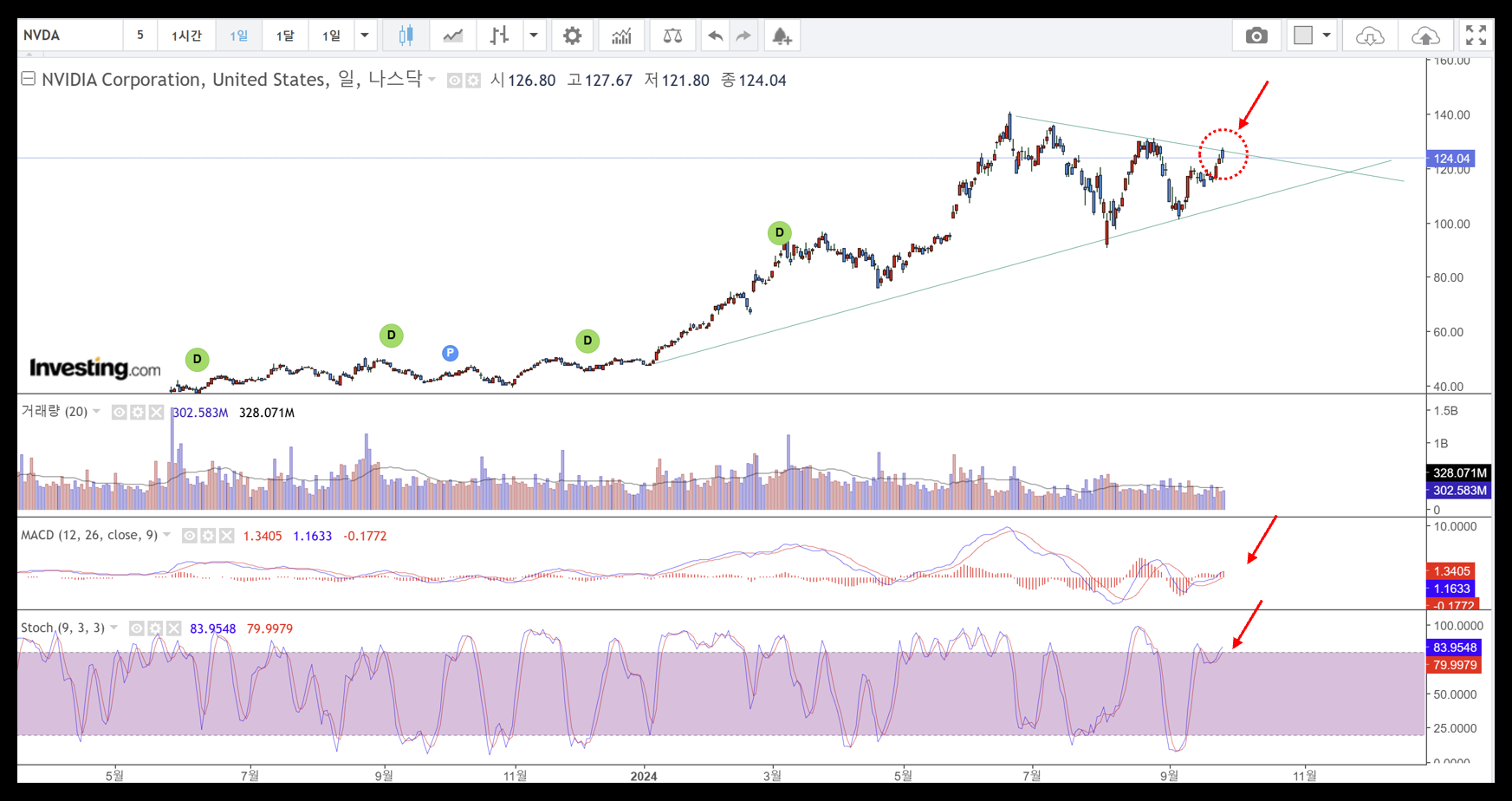Select the 1달 interval
Image resolution: width=1512 pixels, height=801 pixels.
tap(285, 36)
